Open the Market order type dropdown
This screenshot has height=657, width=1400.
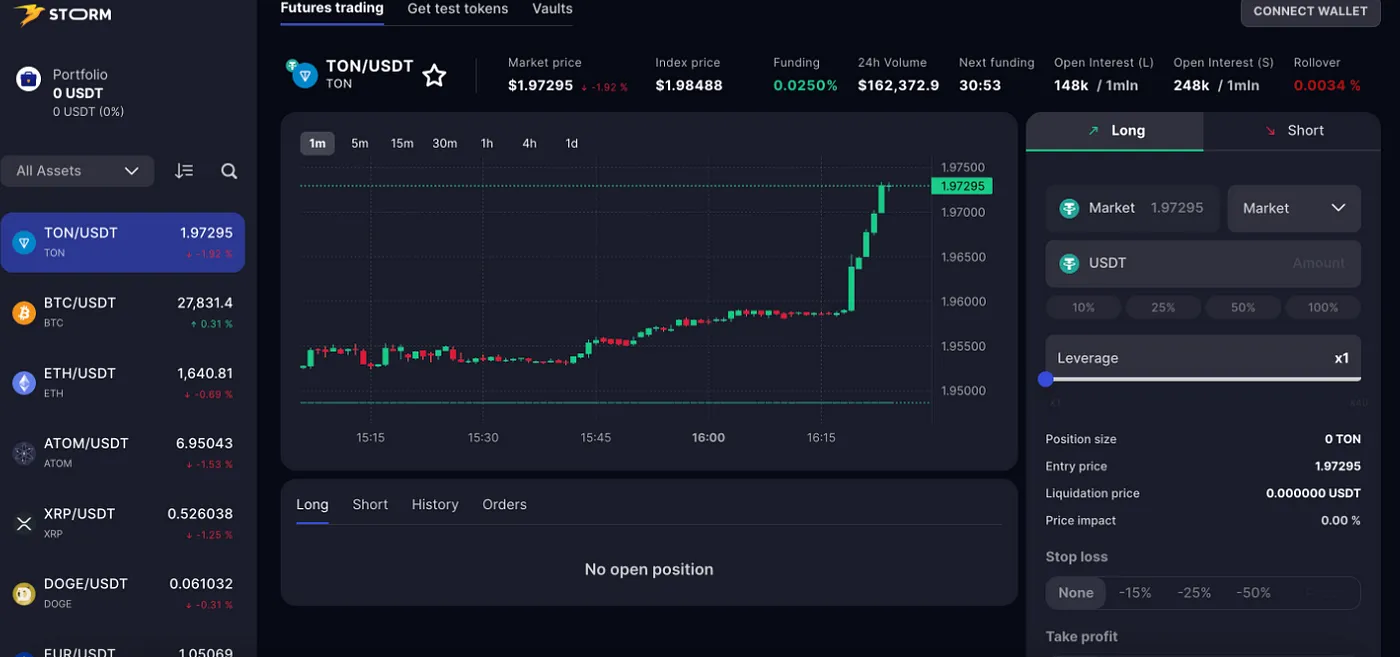[1294, 208]
